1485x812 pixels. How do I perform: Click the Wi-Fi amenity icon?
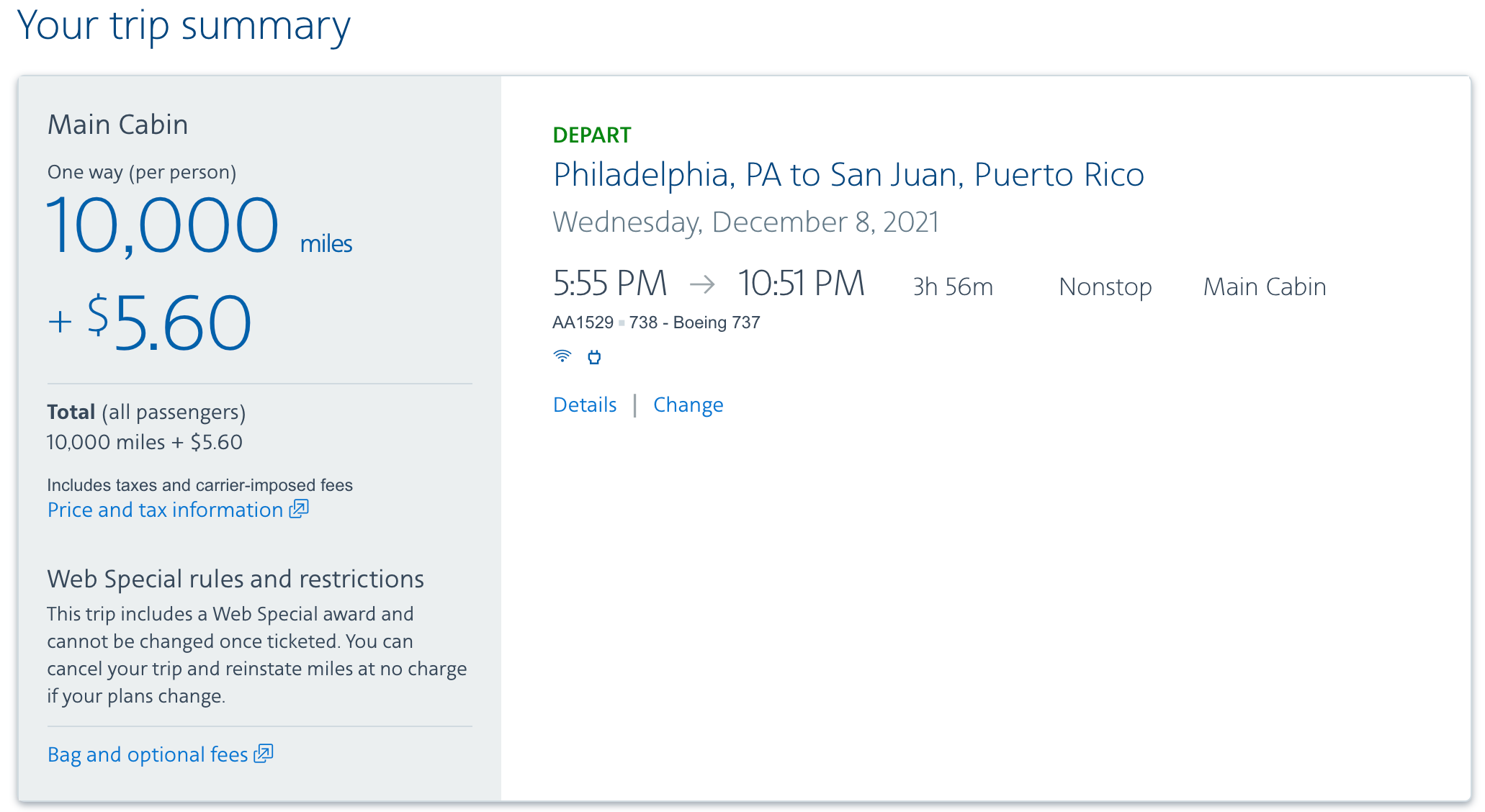click(x=562, y=356)
